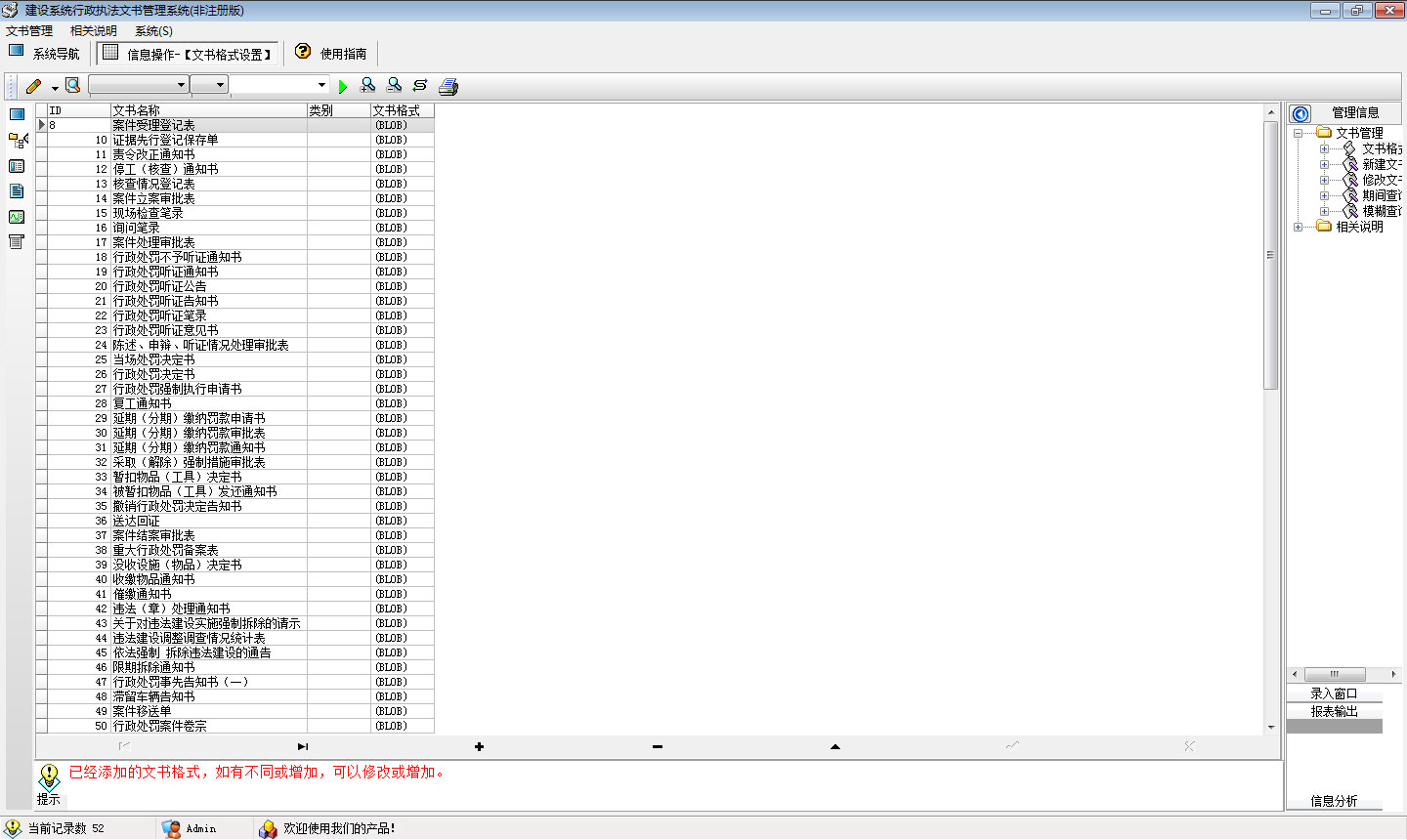Click the form layout icon in left sidebar
The height and width of the screenshot is (840, 1407).
pyautogui.click(x=17, y=166)
